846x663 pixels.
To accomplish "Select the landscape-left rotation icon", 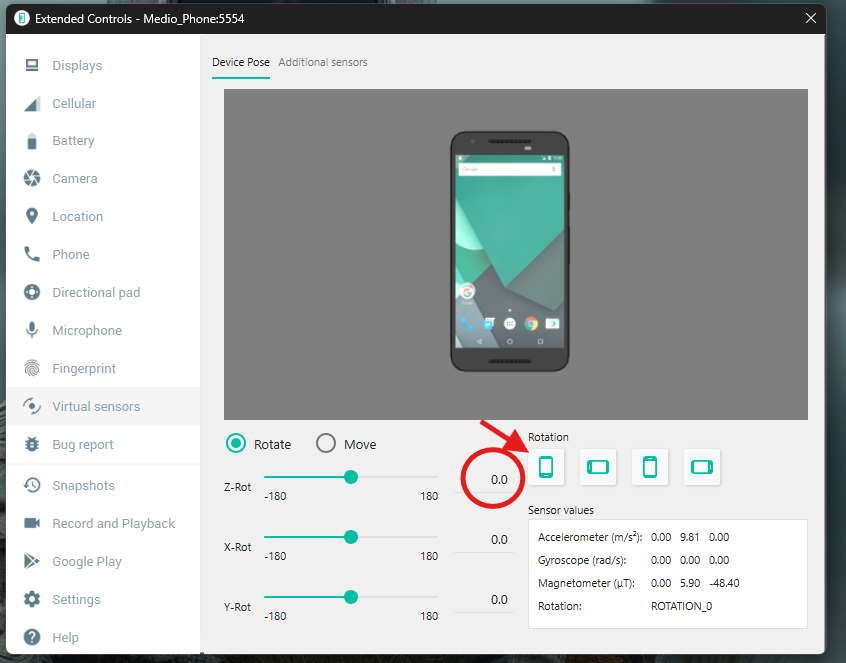I will [598, 467].
